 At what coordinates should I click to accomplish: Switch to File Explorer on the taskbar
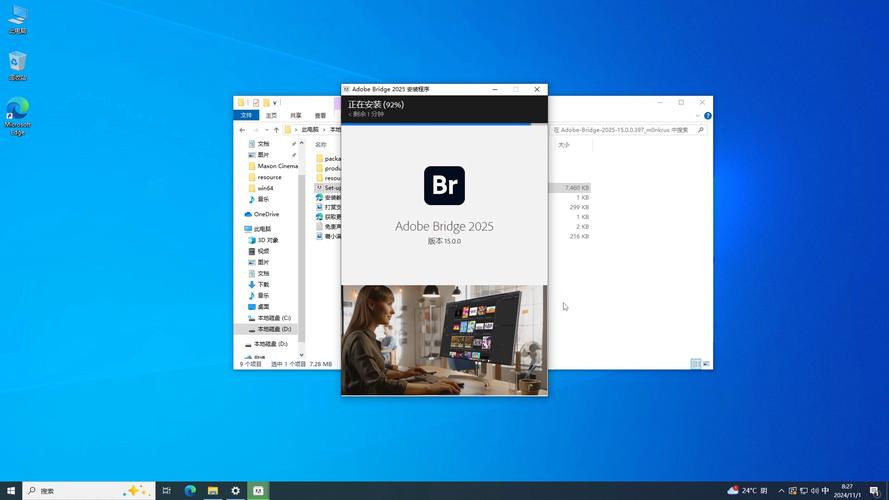point(213,490)
